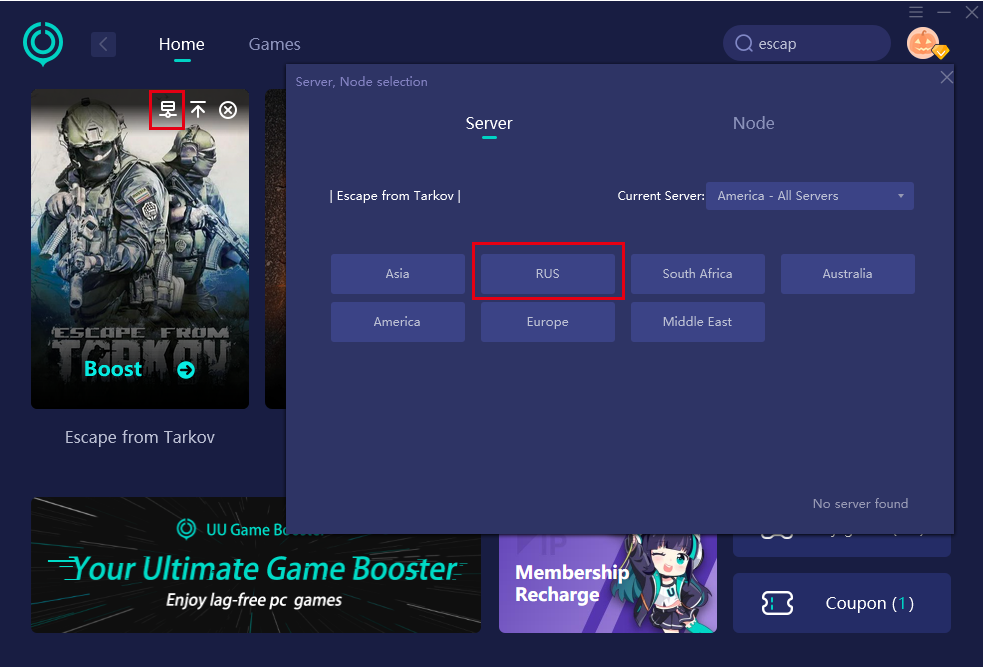Open the hamburger menu in title bar
Image resolution: width=983 pixels, height=667 pixels.
[x=915, y=12]
